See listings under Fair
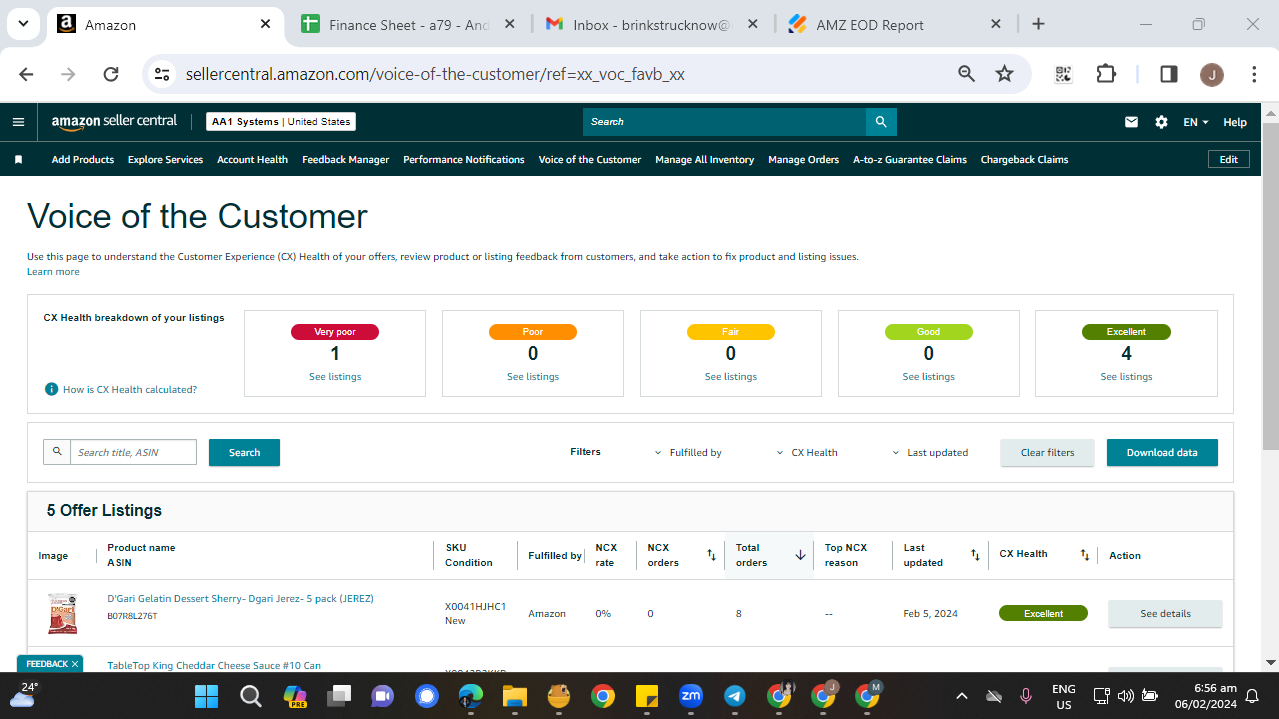This screenshot has width=1279, height=719. (731, 377)
